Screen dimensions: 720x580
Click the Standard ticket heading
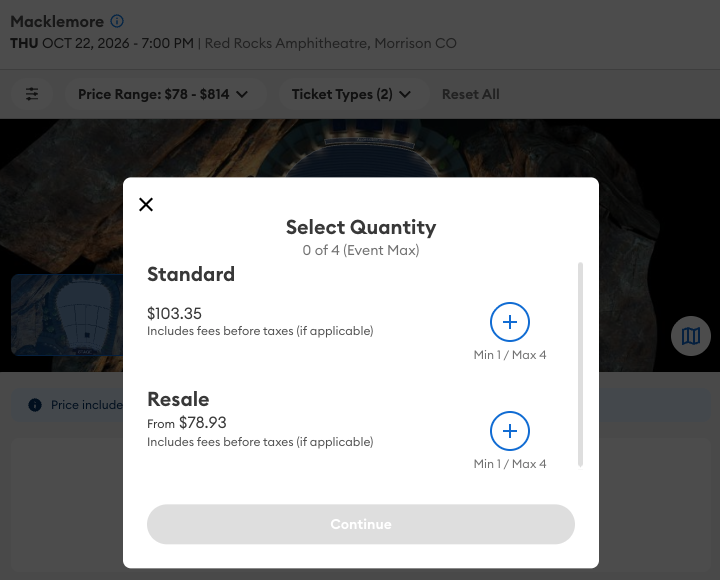coord(191,274)
